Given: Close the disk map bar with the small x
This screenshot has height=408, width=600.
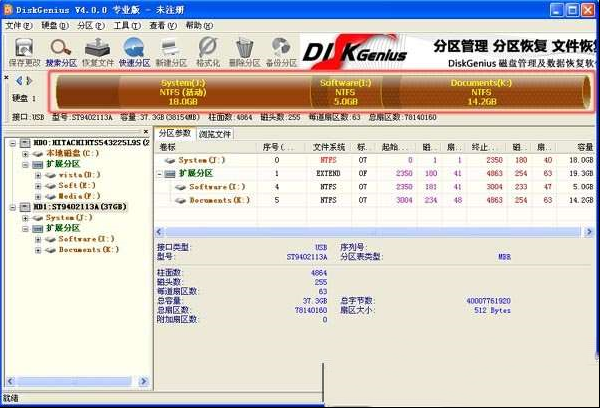Looking at the screenshot, I should (x=6, y=77).
